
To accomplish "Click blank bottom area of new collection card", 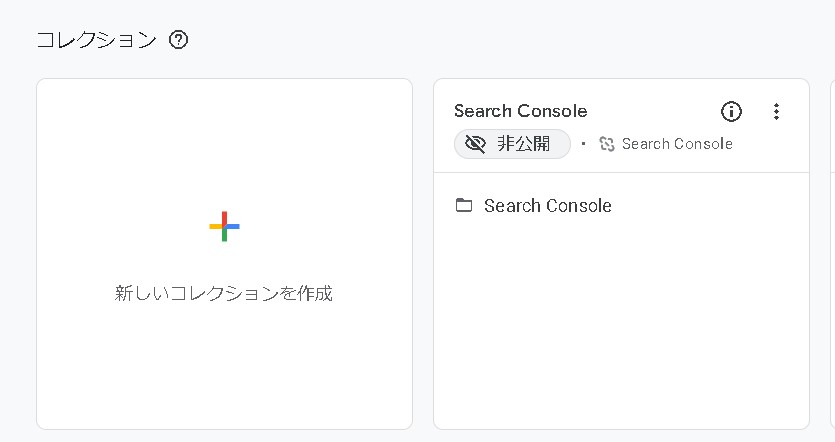I will 224,380.
